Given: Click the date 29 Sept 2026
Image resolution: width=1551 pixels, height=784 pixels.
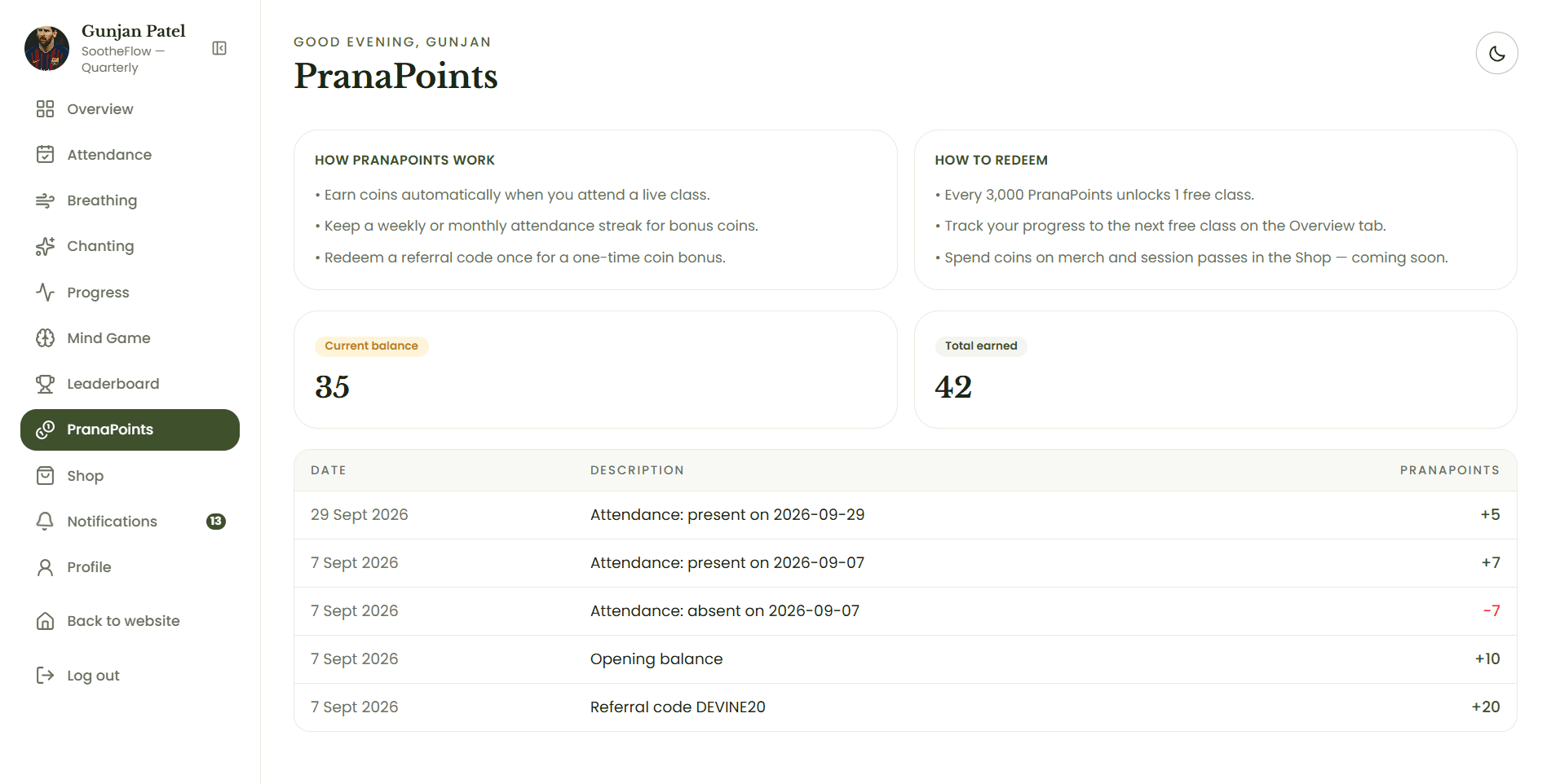Looking at the screenshot, I should point(360,515).
